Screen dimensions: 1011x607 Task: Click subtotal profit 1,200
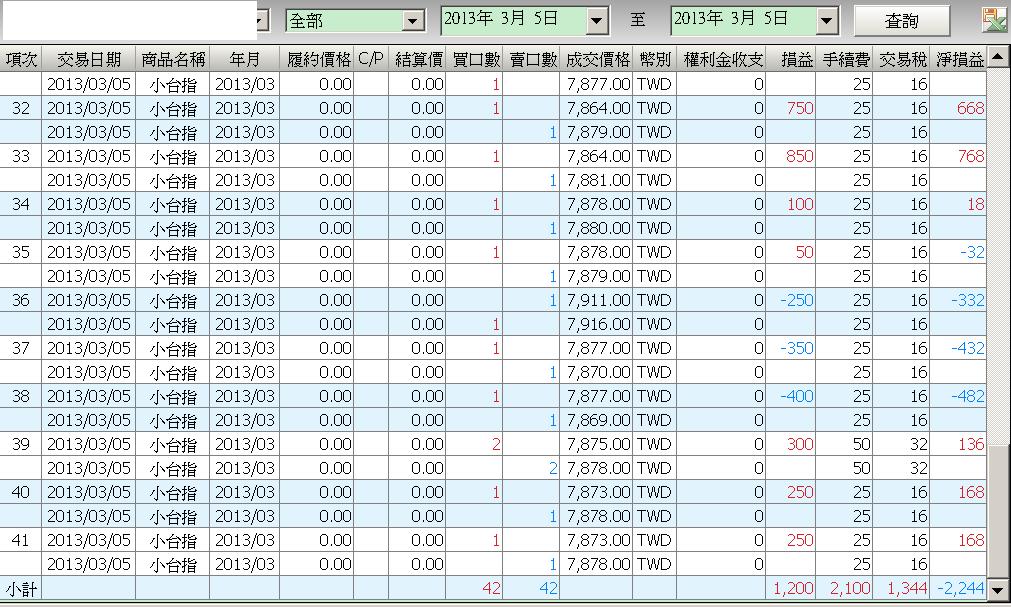(x=793, y=588)
